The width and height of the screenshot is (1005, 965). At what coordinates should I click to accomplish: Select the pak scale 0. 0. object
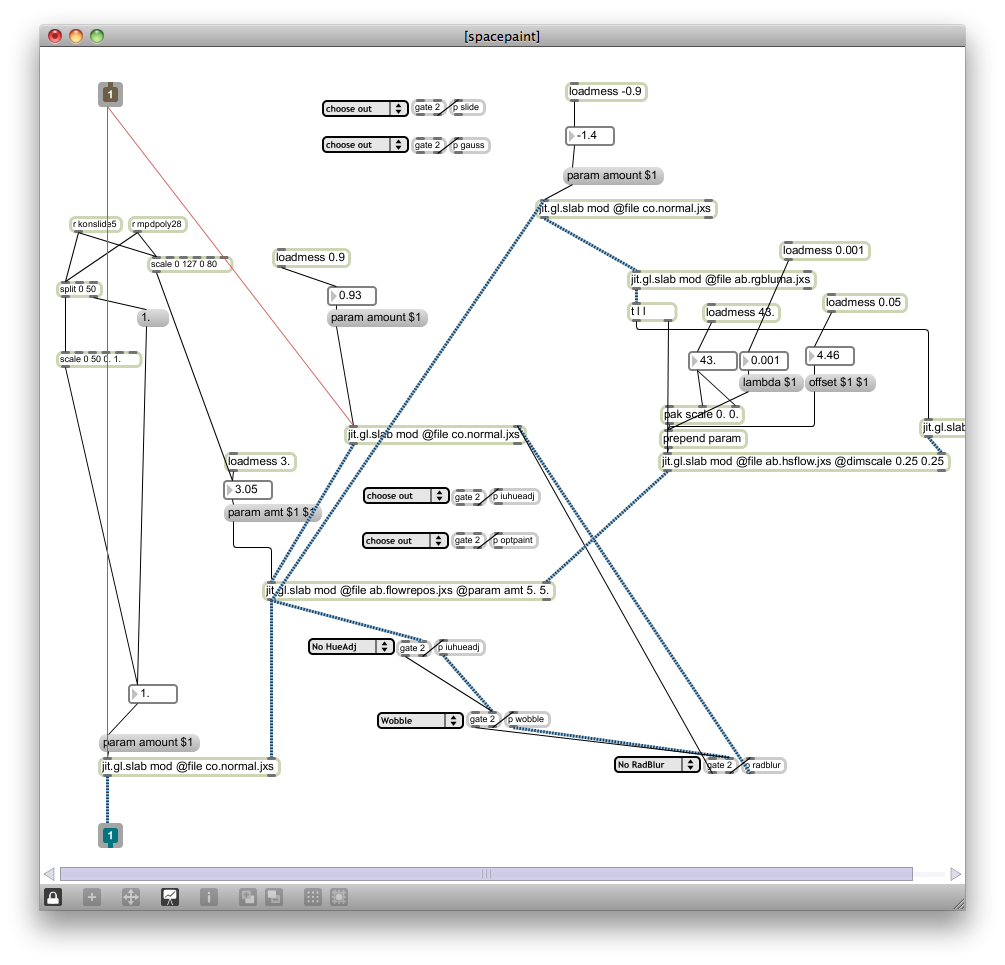tap(702, 415)
